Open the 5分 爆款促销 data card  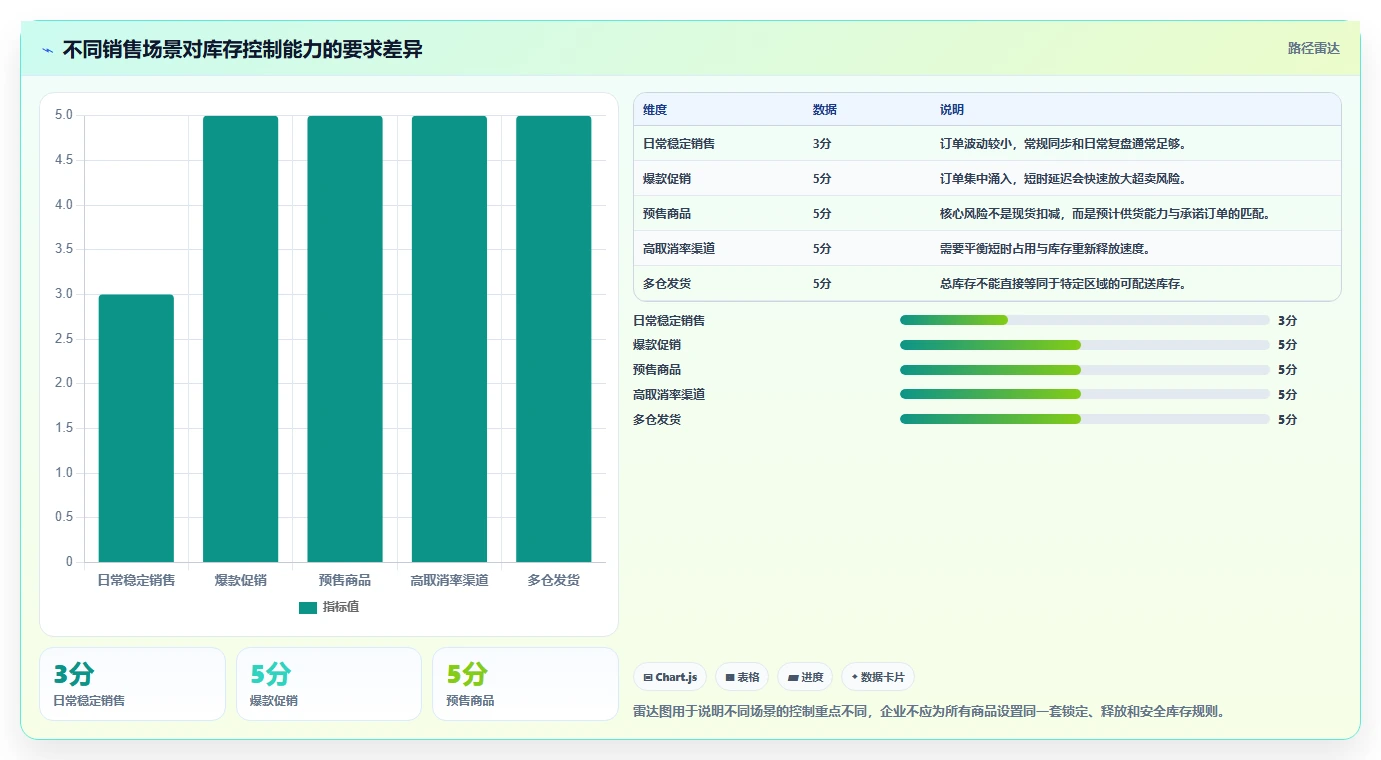(329, 684)
